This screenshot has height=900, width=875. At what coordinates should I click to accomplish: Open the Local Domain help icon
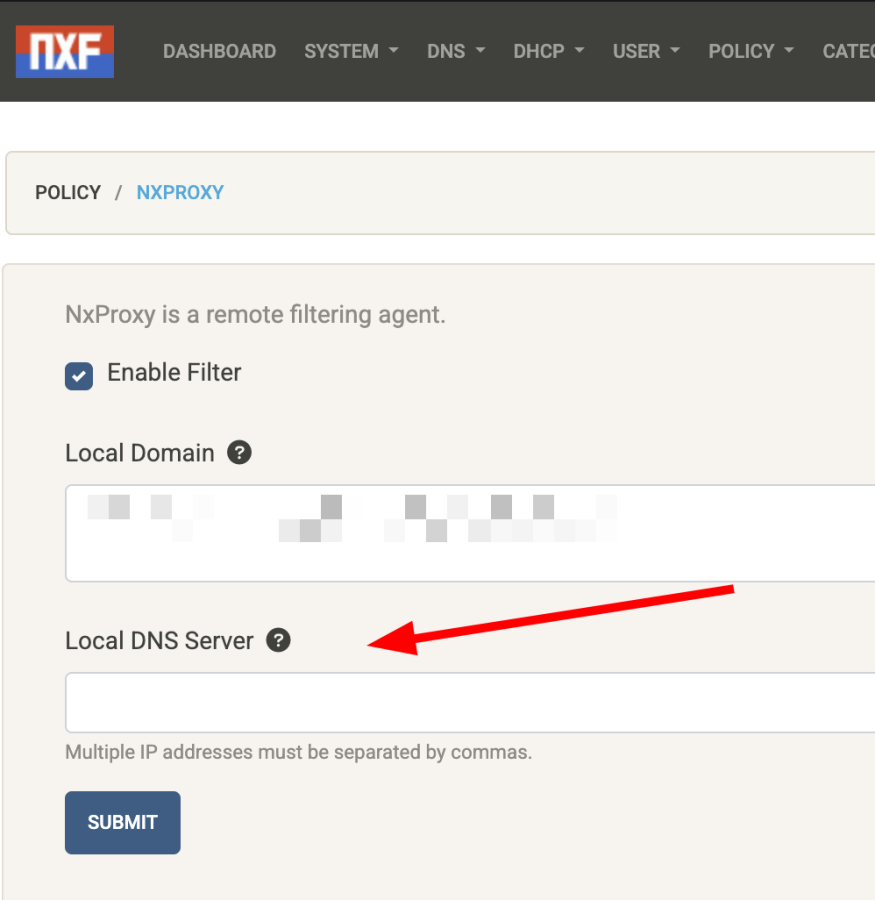point(239,452)
